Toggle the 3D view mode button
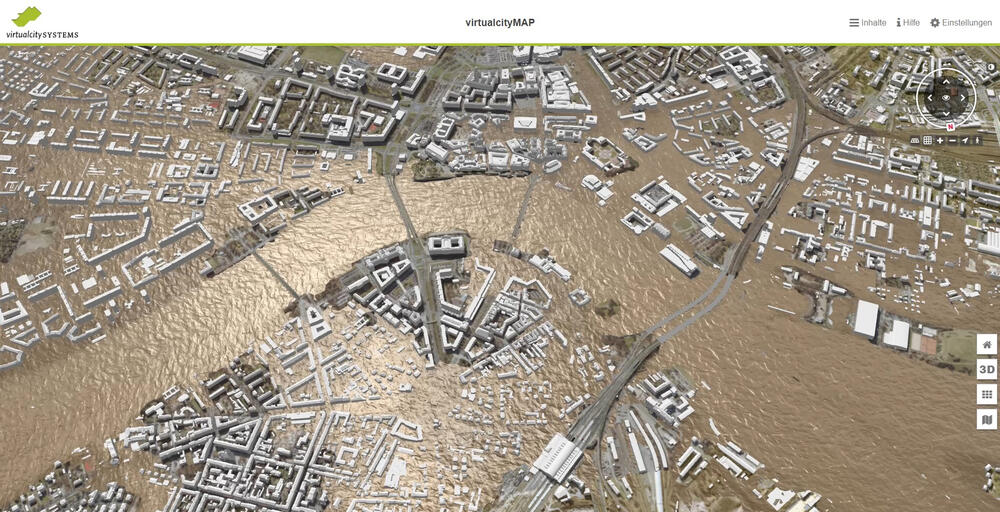This screenshot has width=1000, height=512. click(x=986, y=370)
